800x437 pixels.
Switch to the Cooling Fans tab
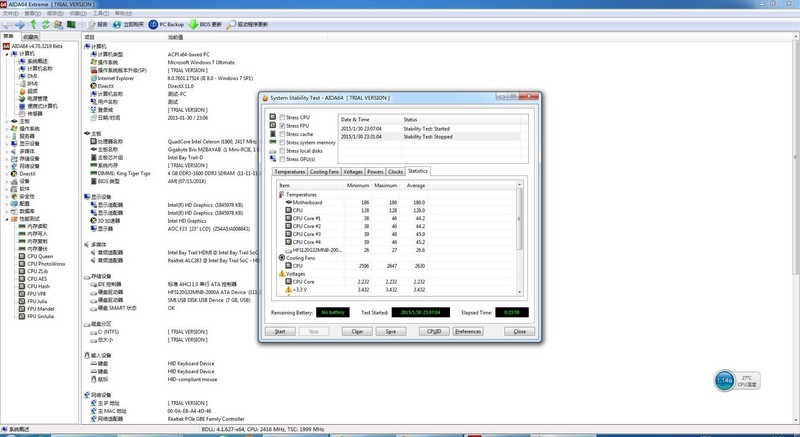coord(324,172)
